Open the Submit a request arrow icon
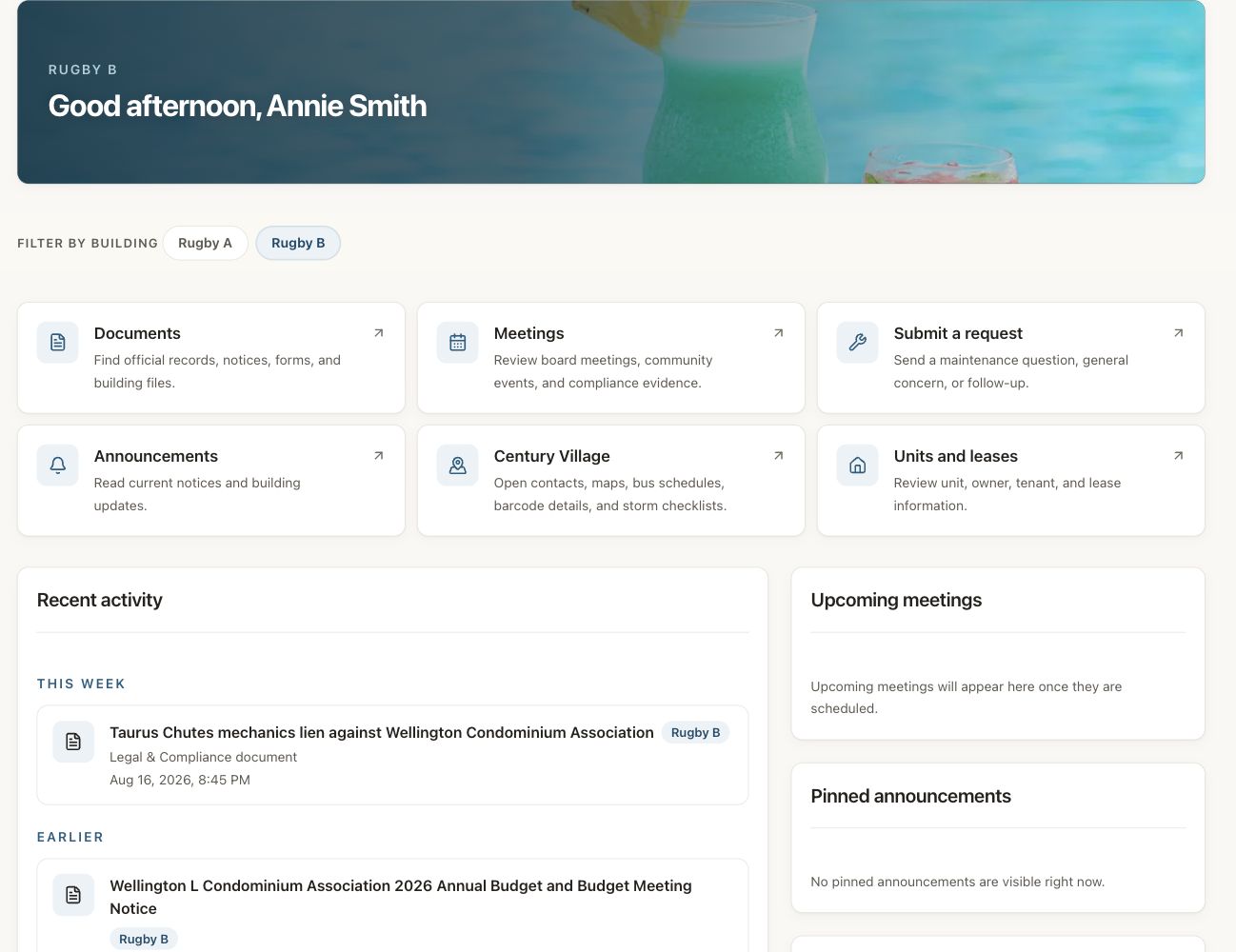Viewport: 1236px width, 952px height. [x=1179, y=333]
